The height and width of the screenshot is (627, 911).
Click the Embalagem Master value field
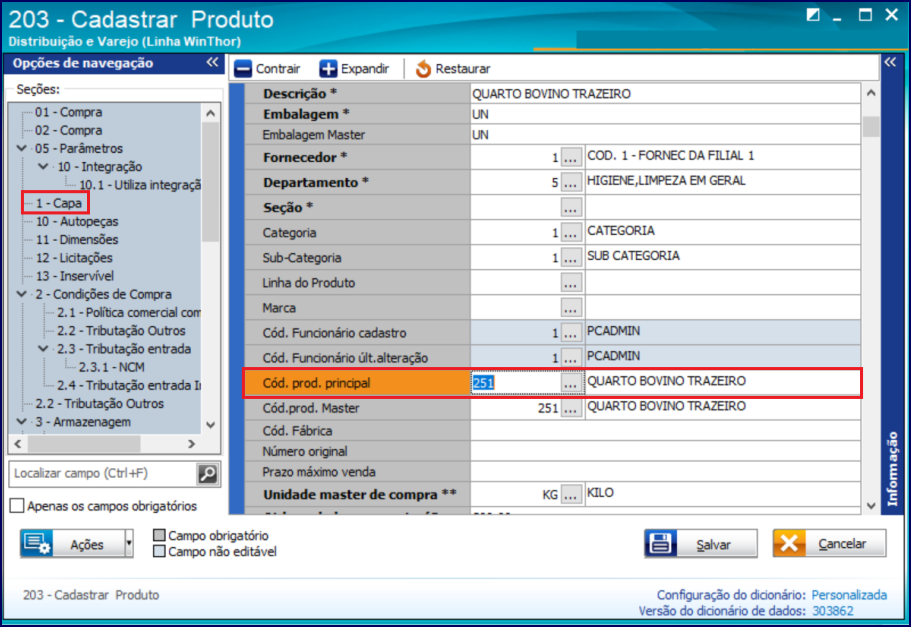(665, 134)
